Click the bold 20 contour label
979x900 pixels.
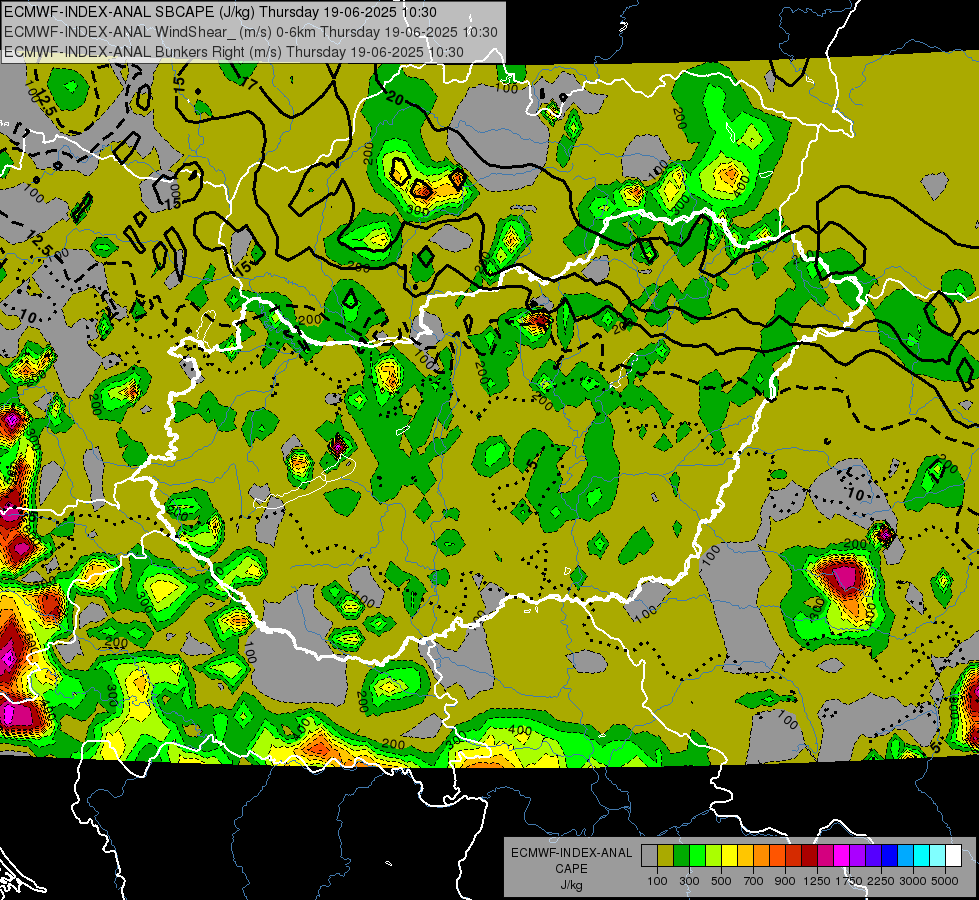click(x=395, y=98)
